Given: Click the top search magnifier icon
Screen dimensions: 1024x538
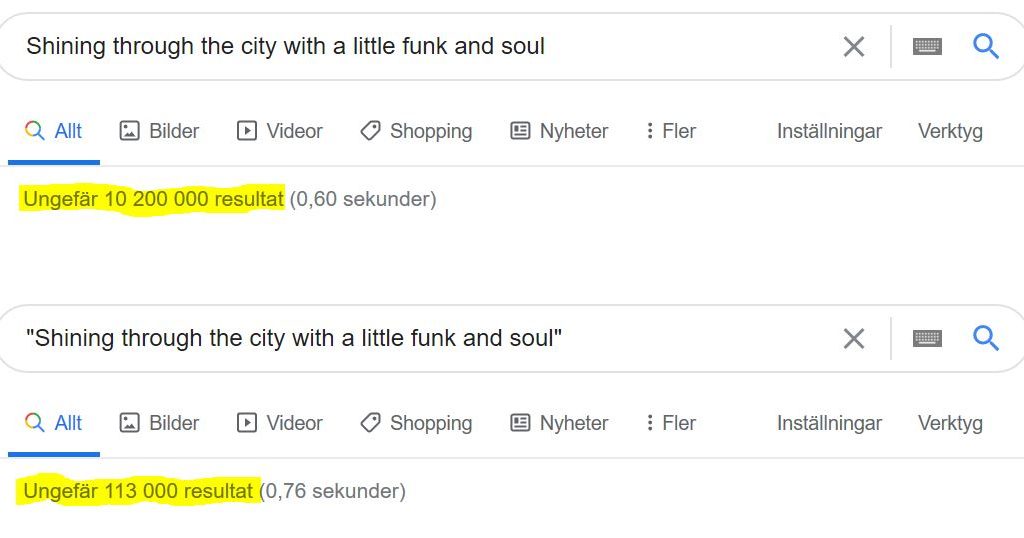Looking at the screenshot, I should [985, 46].
